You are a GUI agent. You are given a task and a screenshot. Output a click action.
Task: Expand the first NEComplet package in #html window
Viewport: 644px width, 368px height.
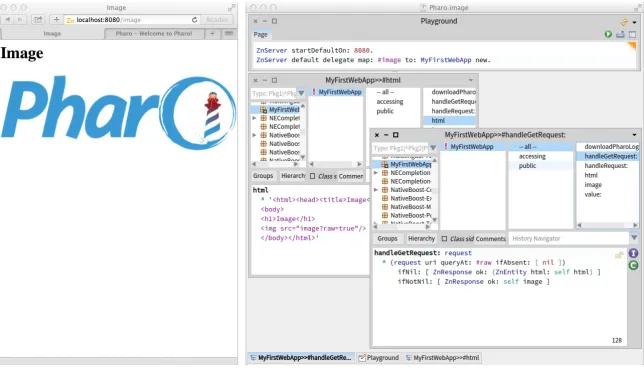(254, 118)
